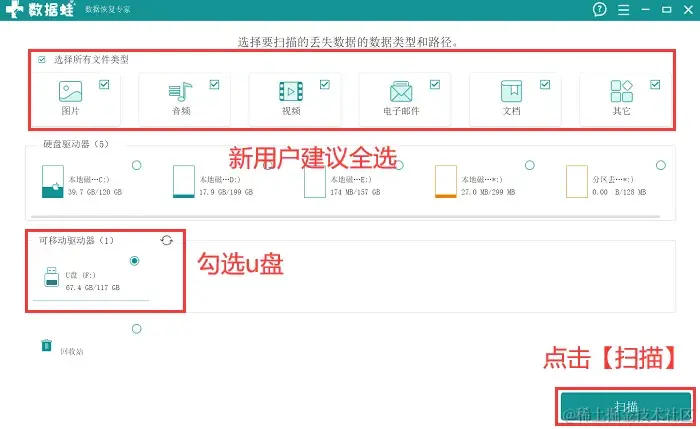This screenshot has width=700, height=429.
Task: Open the hamburger menu in title bar
Action: [x=624, y=9]
